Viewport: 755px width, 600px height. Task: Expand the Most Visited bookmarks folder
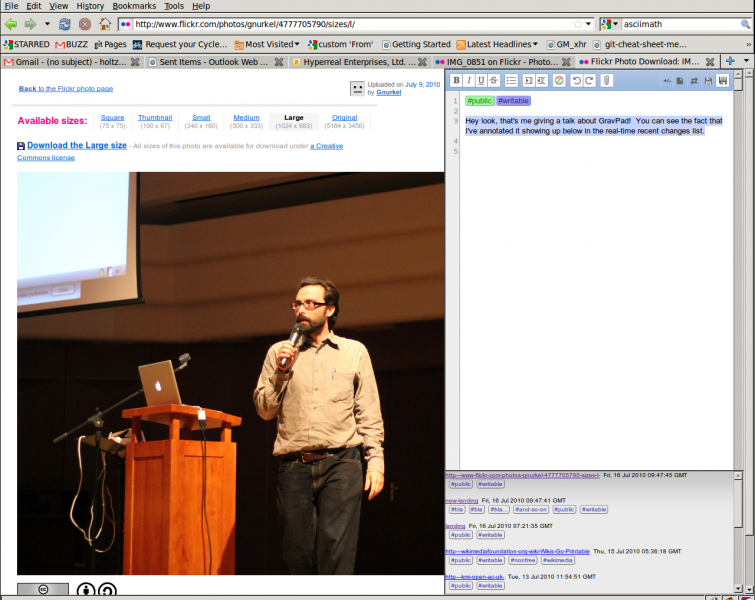267,44
